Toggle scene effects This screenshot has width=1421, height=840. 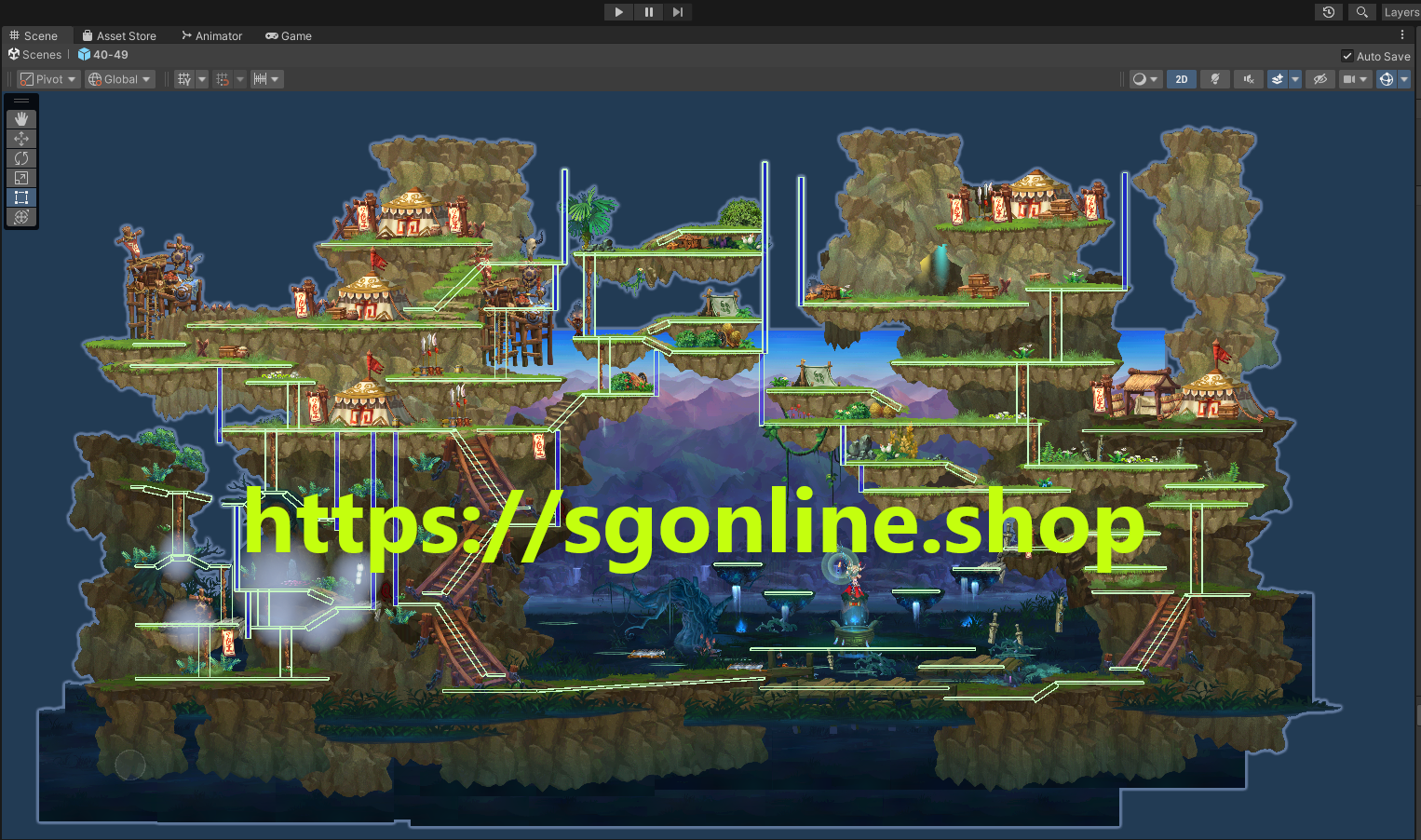click(x=1278, y=79)
